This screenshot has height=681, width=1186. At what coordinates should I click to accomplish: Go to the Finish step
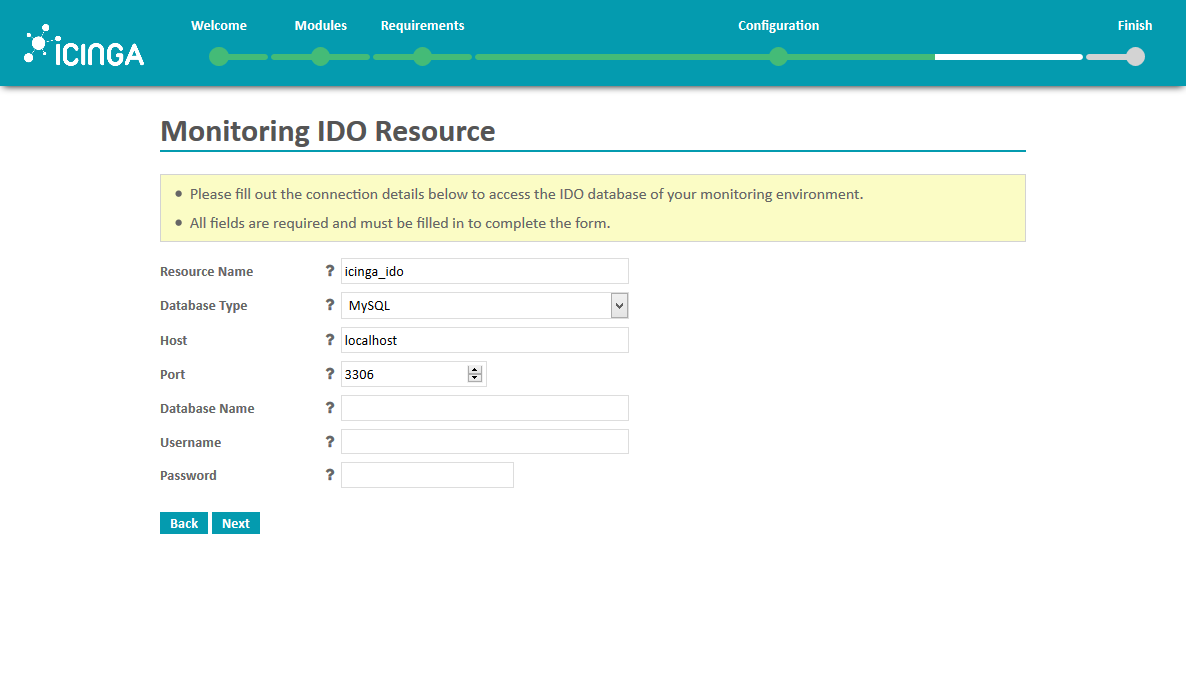(x=1135, y=26)
